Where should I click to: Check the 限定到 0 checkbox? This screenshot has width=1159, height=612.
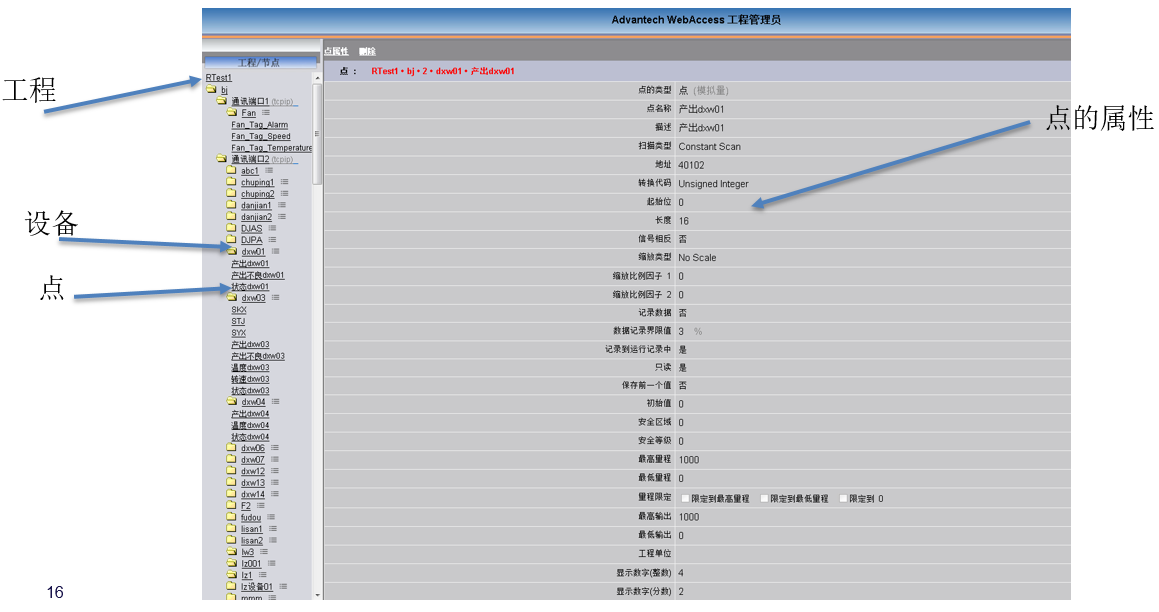(x=843, y=498)
